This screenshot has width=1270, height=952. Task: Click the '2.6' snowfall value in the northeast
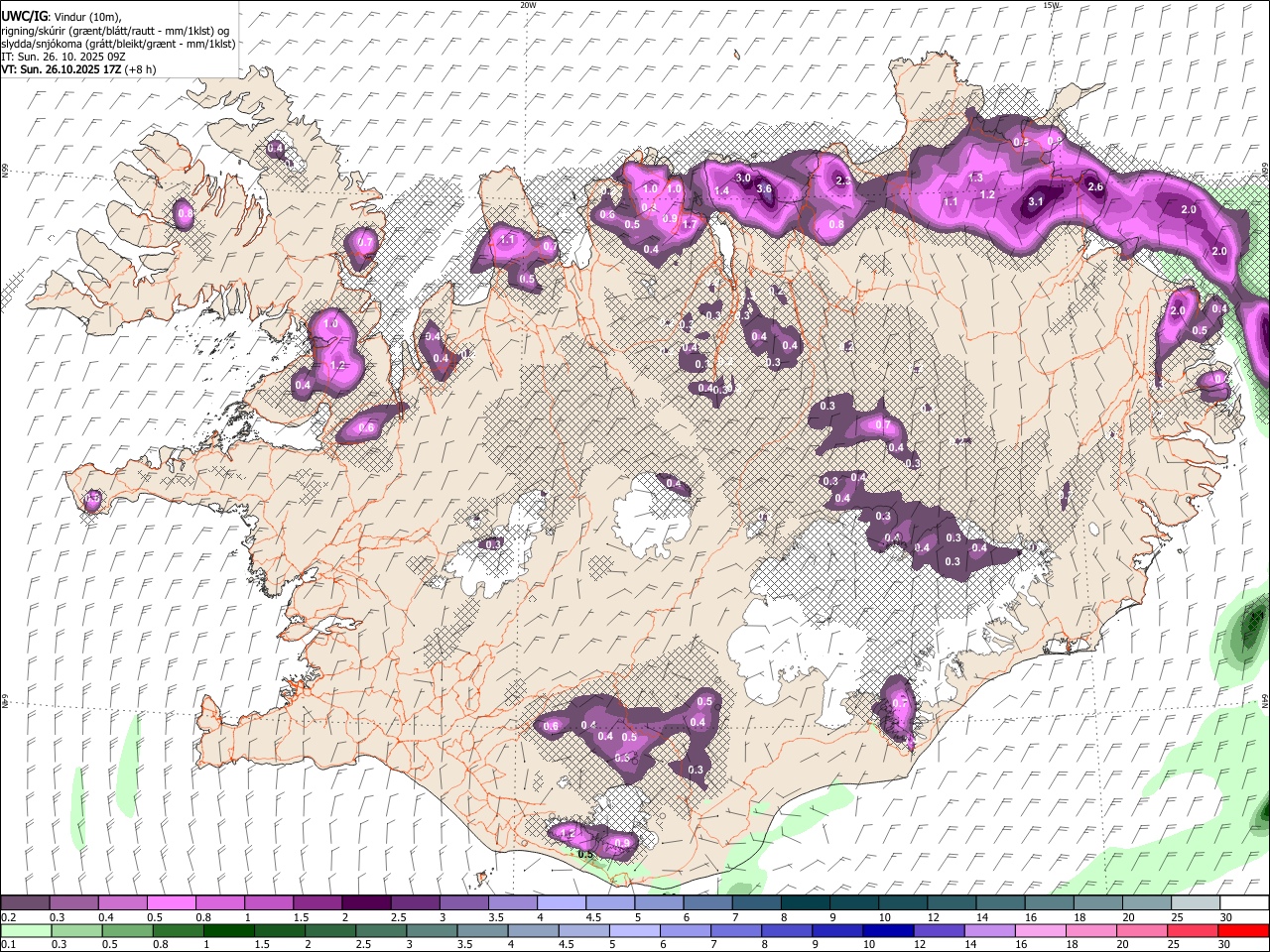click(x=1095, y=186)
